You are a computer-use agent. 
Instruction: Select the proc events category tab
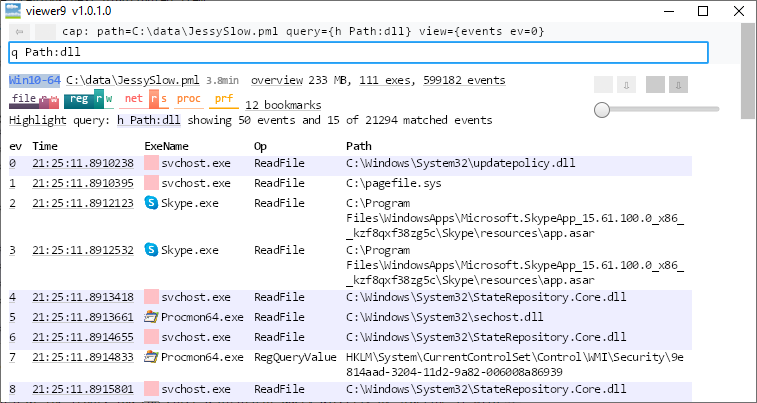point(188,99)
